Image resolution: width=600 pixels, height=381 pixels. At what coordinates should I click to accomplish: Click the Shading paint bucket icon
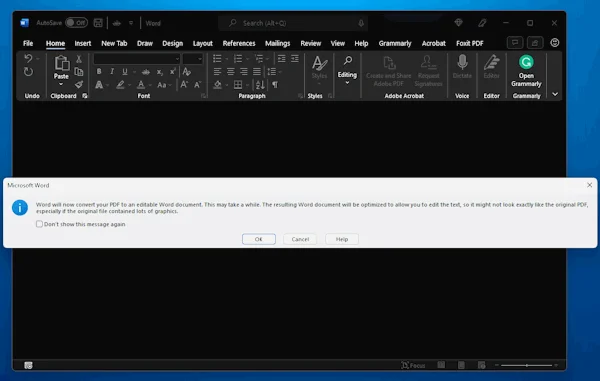pos(217,85)
